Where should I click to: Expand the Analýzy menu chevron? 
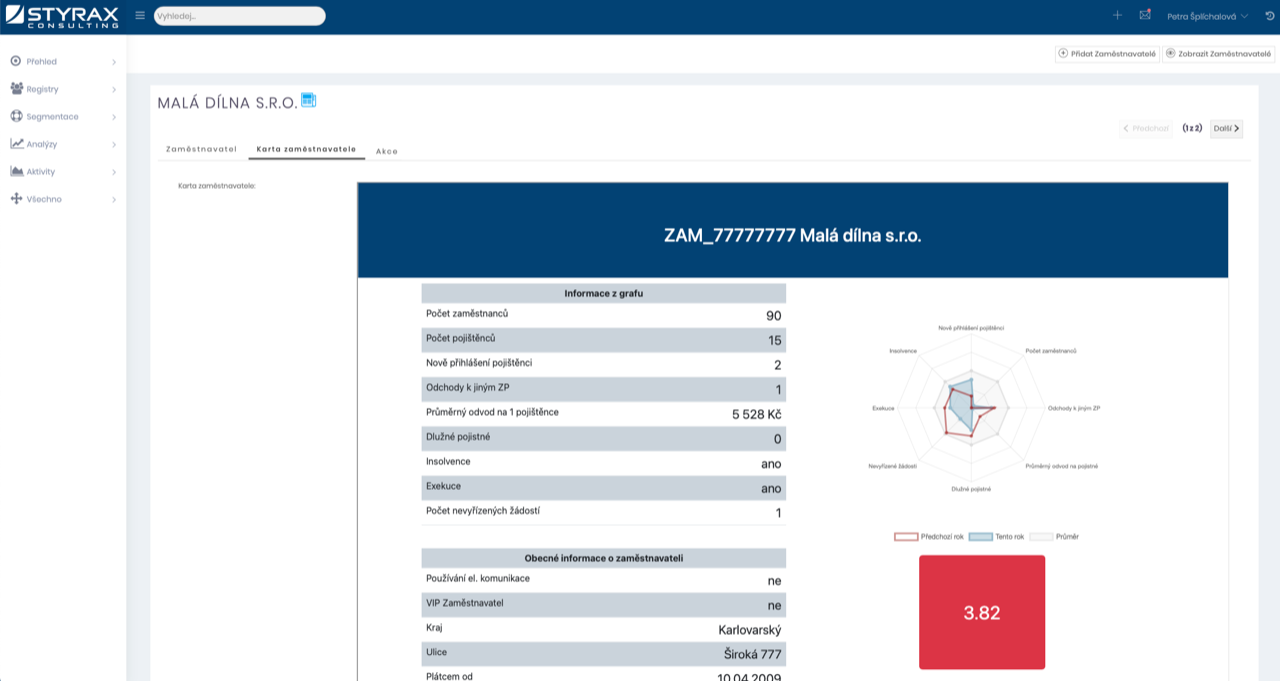click(x=114, y=144)
